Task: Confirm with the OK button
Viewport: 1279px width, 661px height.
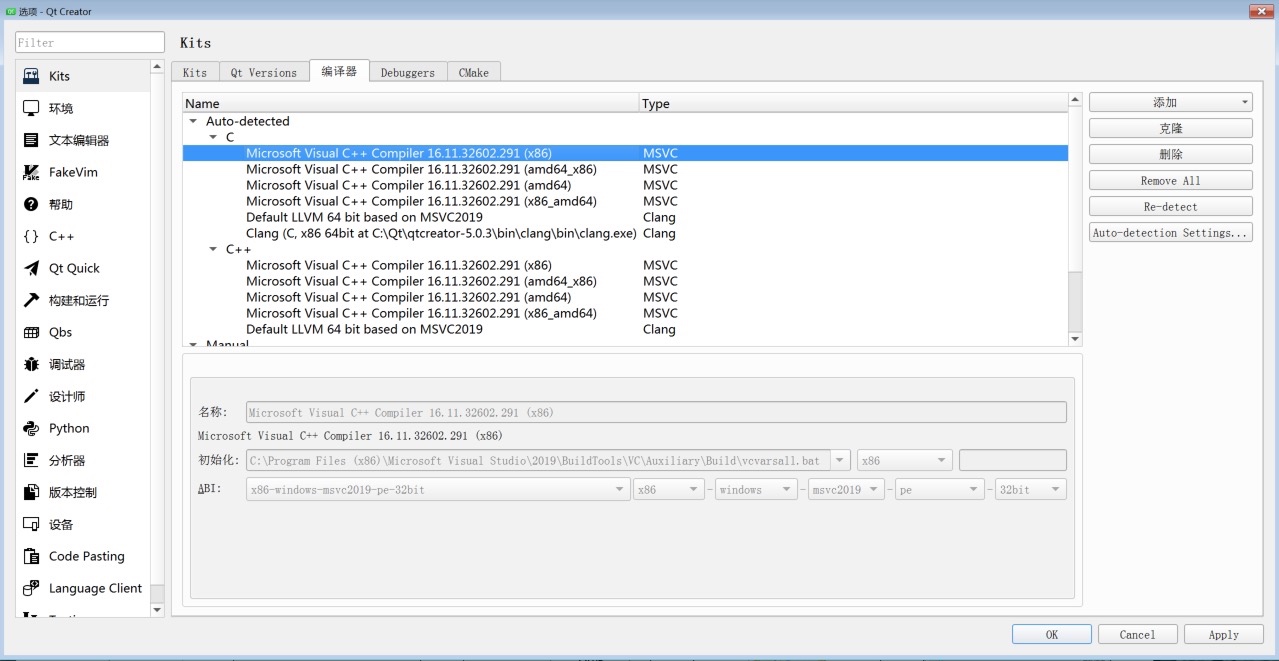Action: tap(1052, 634)
